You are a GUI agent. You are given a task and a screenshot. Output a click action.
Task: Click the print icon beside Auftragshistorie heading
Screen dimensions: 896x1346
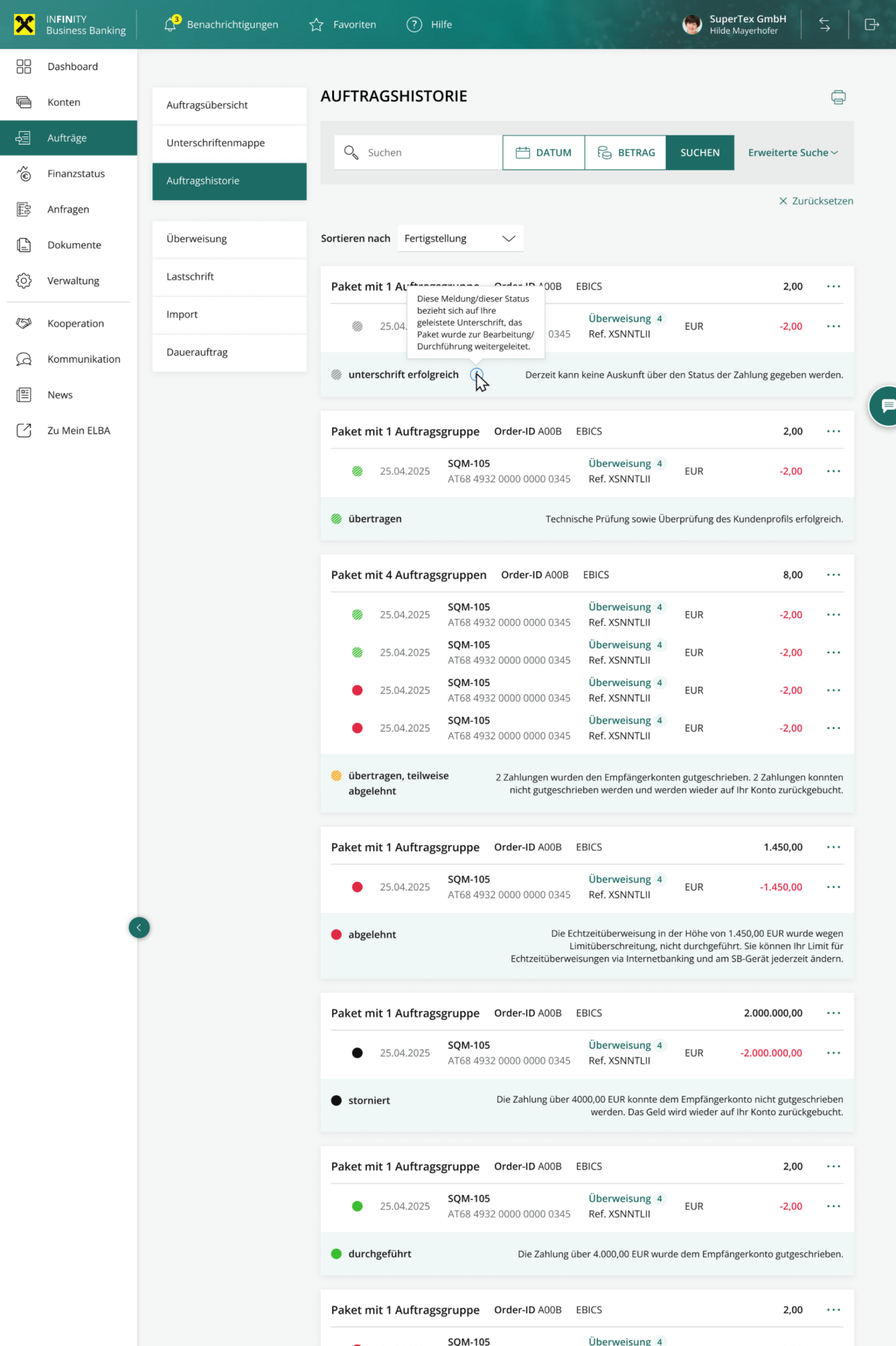(x=838, y=97)
